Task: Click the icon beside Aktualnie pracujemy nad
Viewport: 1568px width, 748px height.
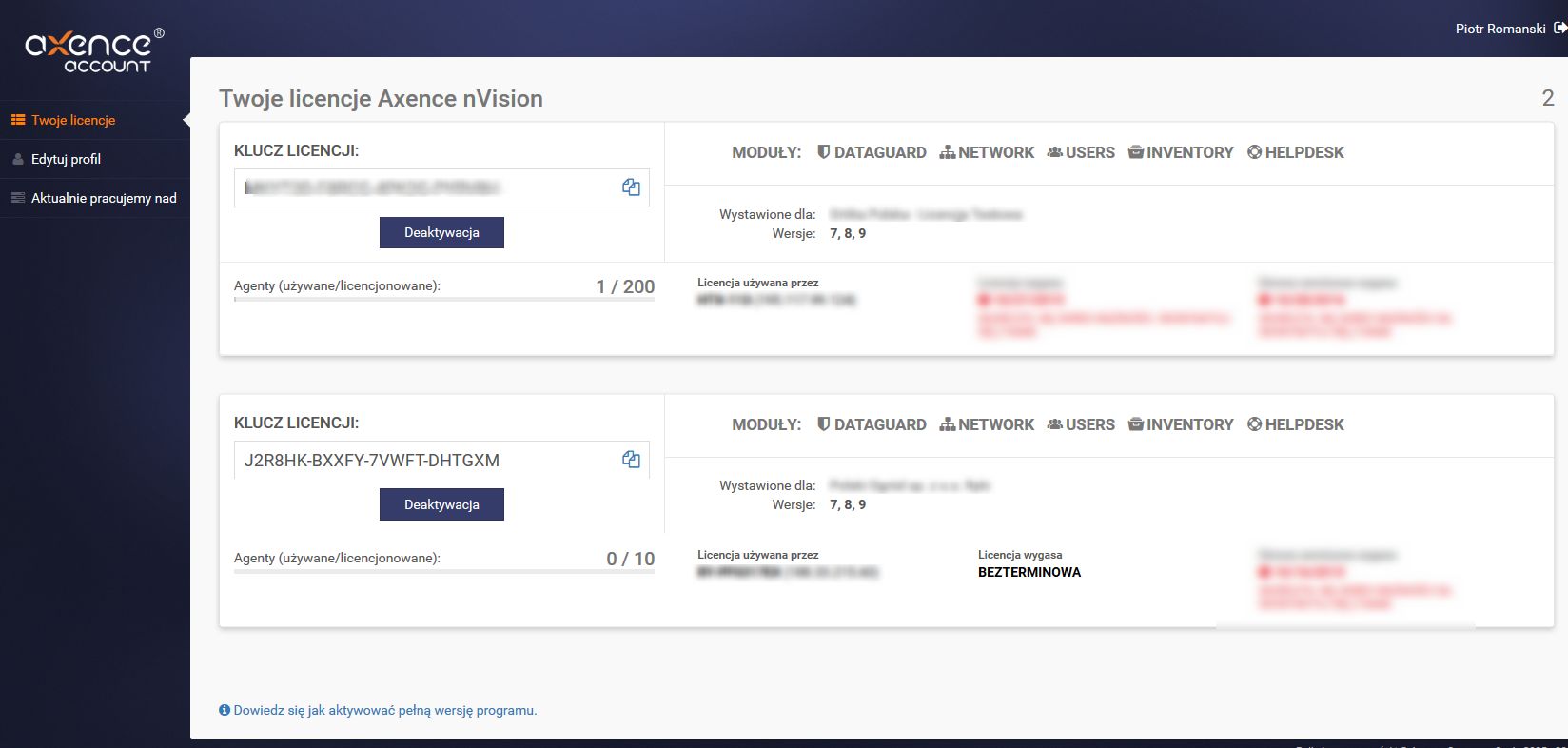Action: click(18, 198)
